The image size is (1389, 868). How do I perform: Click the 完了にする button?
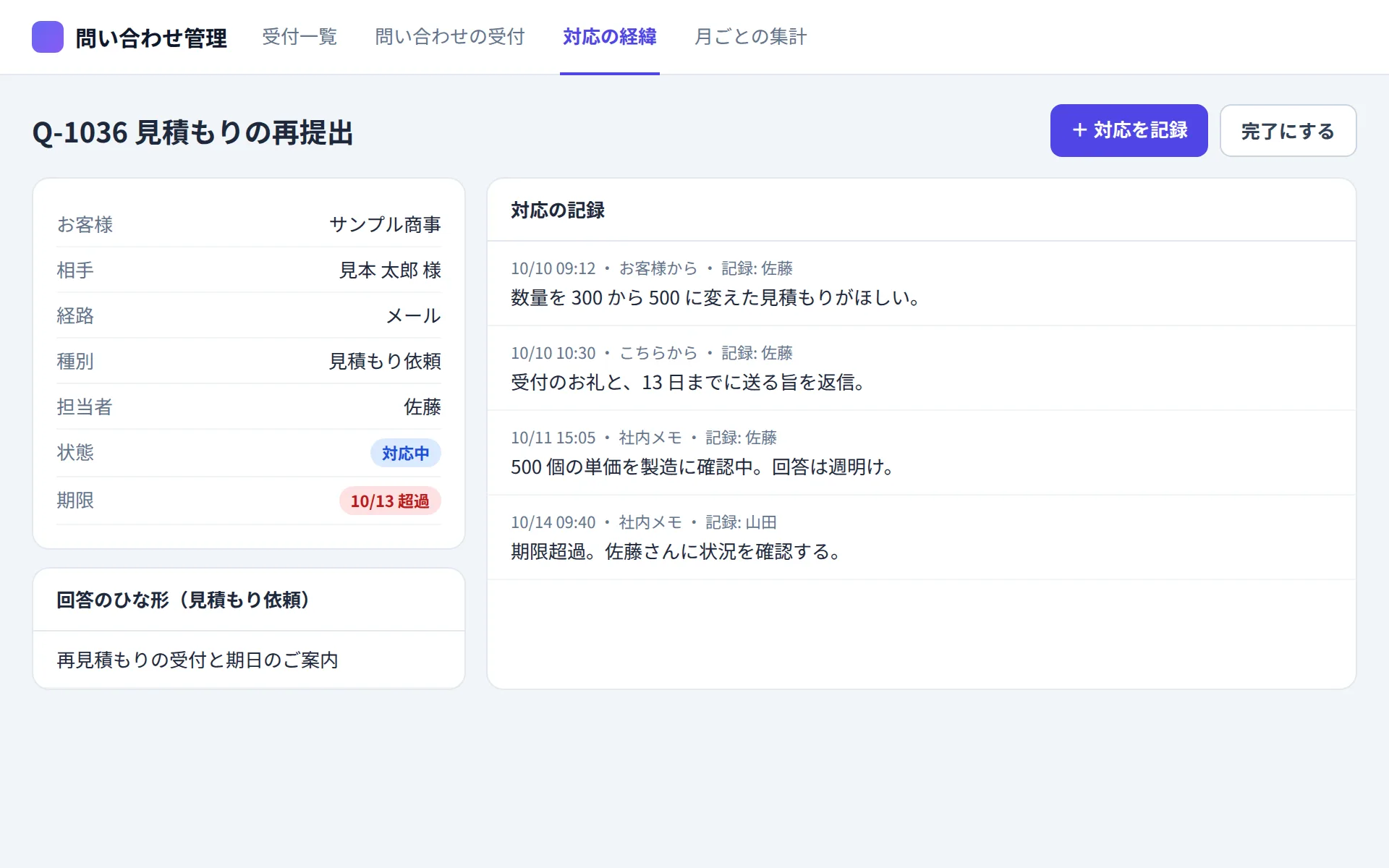1288,130
